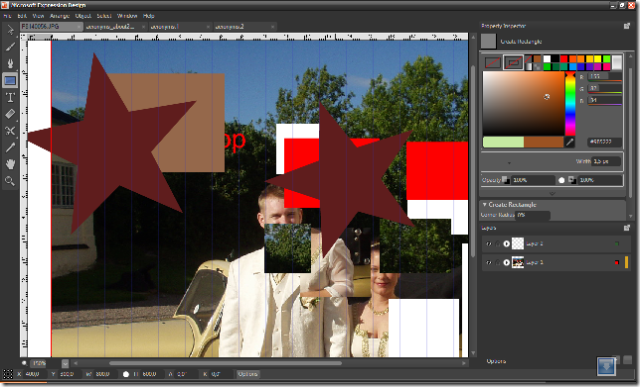Click inside the brown color picker field
Image resolution: width=640 pixels, height=387 pixels.
tap(523, 103)
